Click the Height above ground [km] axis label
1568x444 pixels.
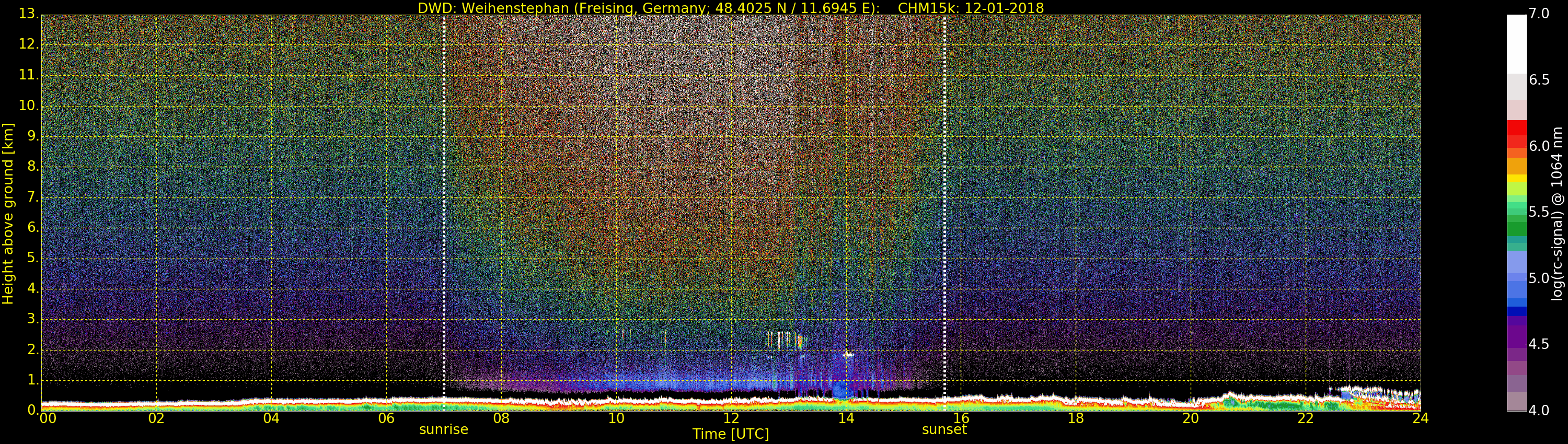coord(8,213)
